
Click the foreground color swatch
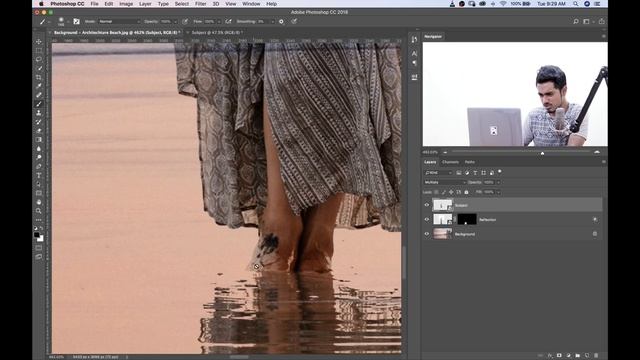[x=37, y=235]
